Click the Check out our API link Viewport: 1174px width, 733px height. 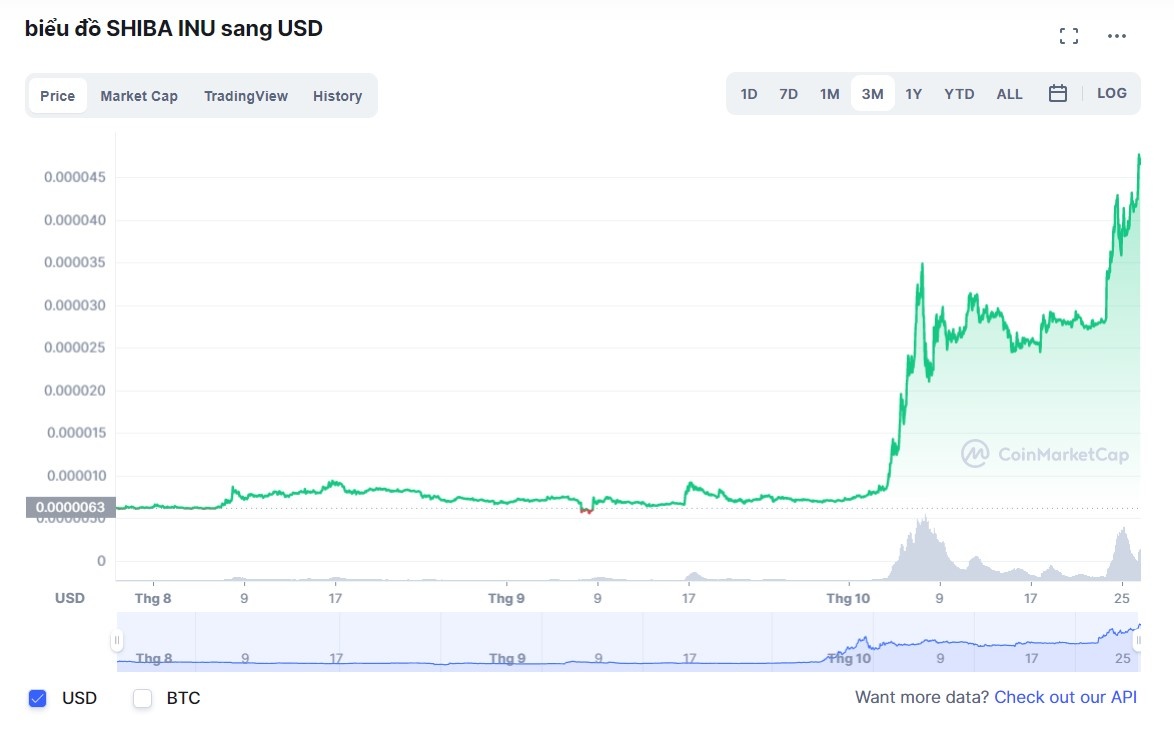click(1065, 697)
